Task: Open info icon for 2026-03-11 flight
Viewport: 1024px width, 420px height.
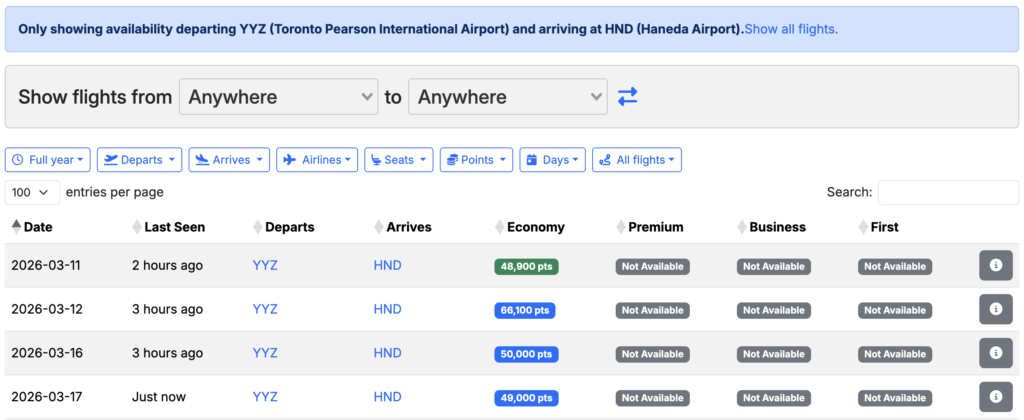Action: (995, 266)
